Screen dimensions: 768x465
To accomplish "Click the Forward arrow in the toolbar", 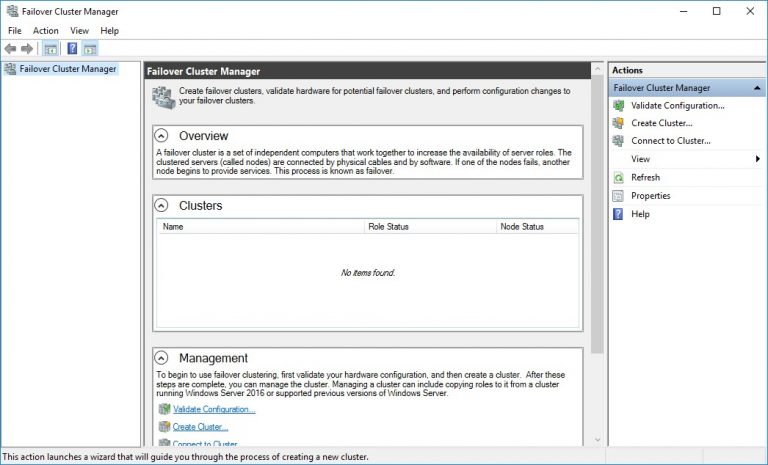I will coord(27,49).
